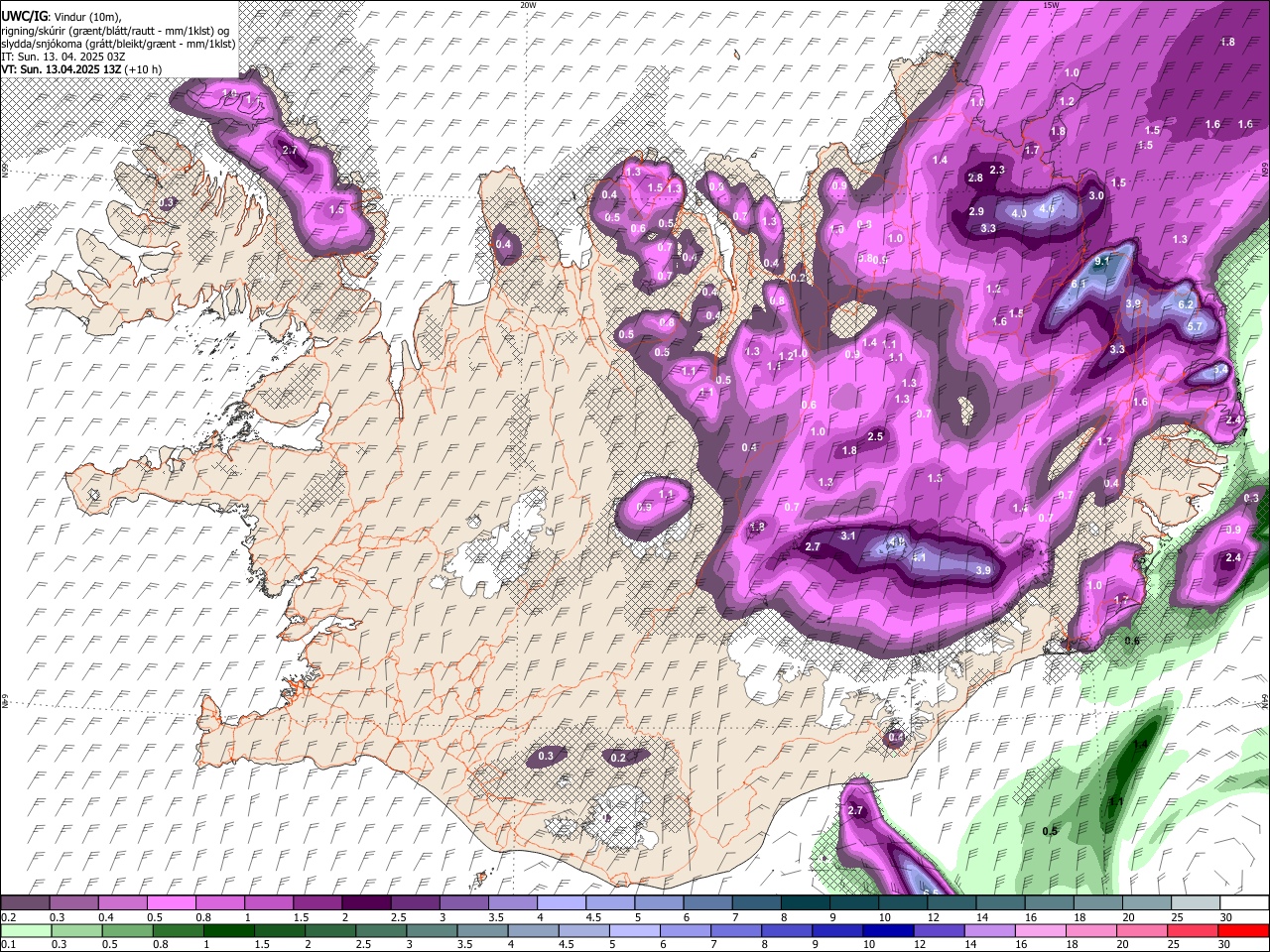Click the bold UWC/IG title text

pyautogui.click(x=24, y=17)
